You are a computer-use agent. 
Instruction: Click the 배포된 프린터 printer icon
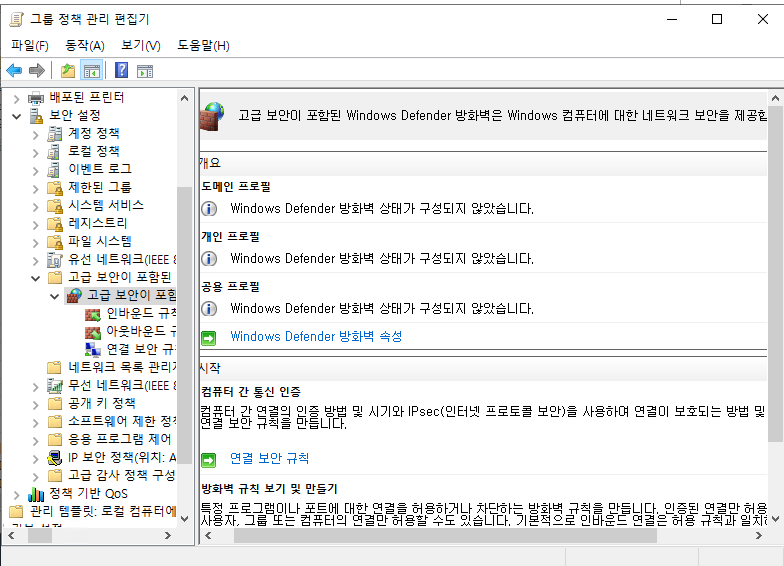[36, 98]
